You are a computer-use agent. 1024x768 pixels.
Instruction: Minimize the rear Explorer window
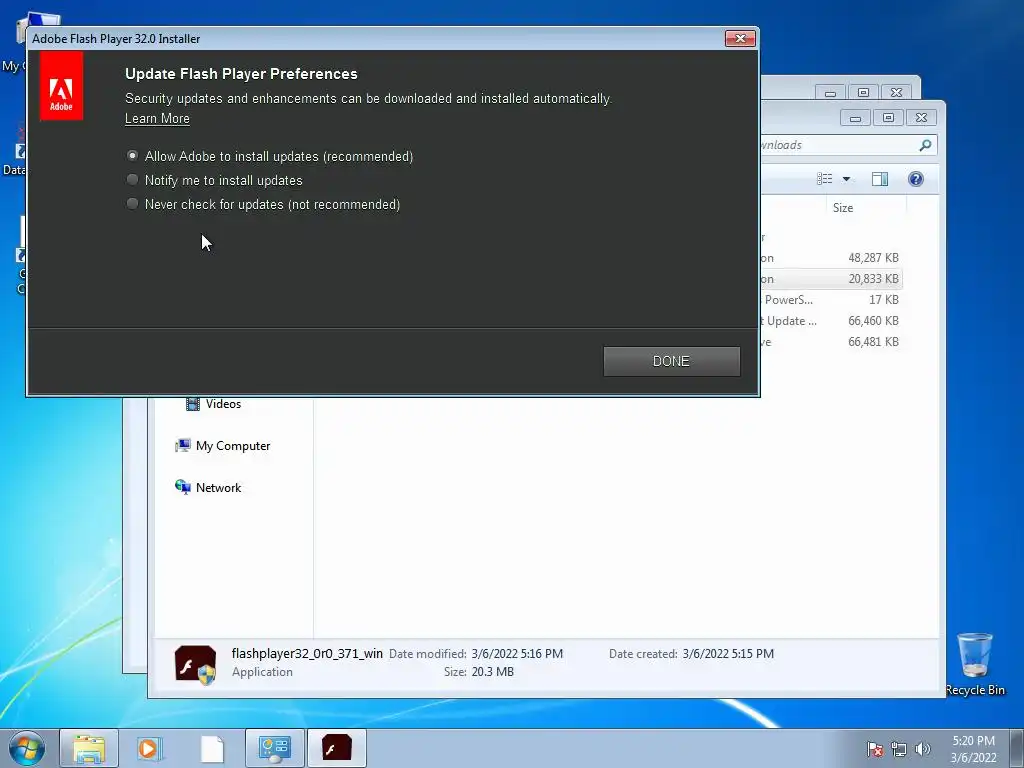(830, 93)
